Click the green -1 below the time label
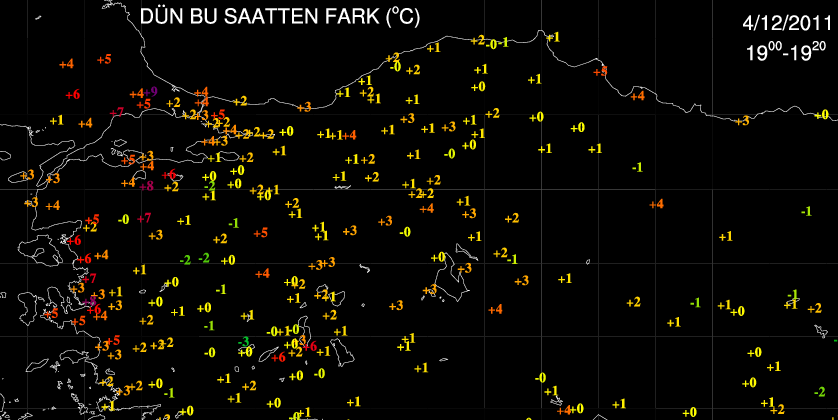The image size is (838, 420). pos(636,167)
